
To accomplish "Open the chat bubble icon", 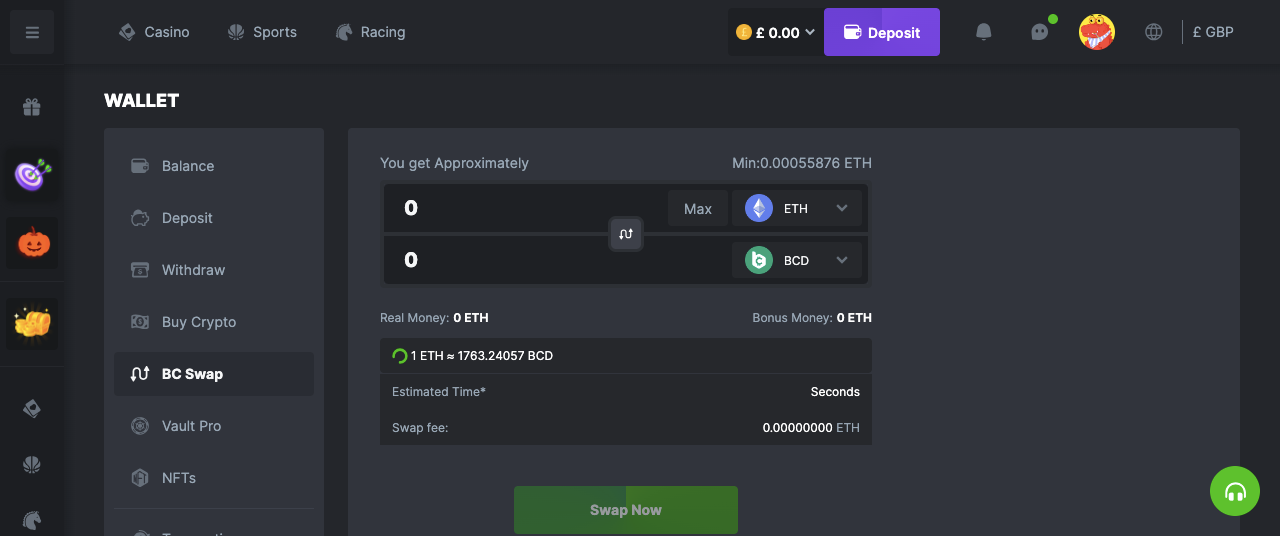I will coord(1040,32).
